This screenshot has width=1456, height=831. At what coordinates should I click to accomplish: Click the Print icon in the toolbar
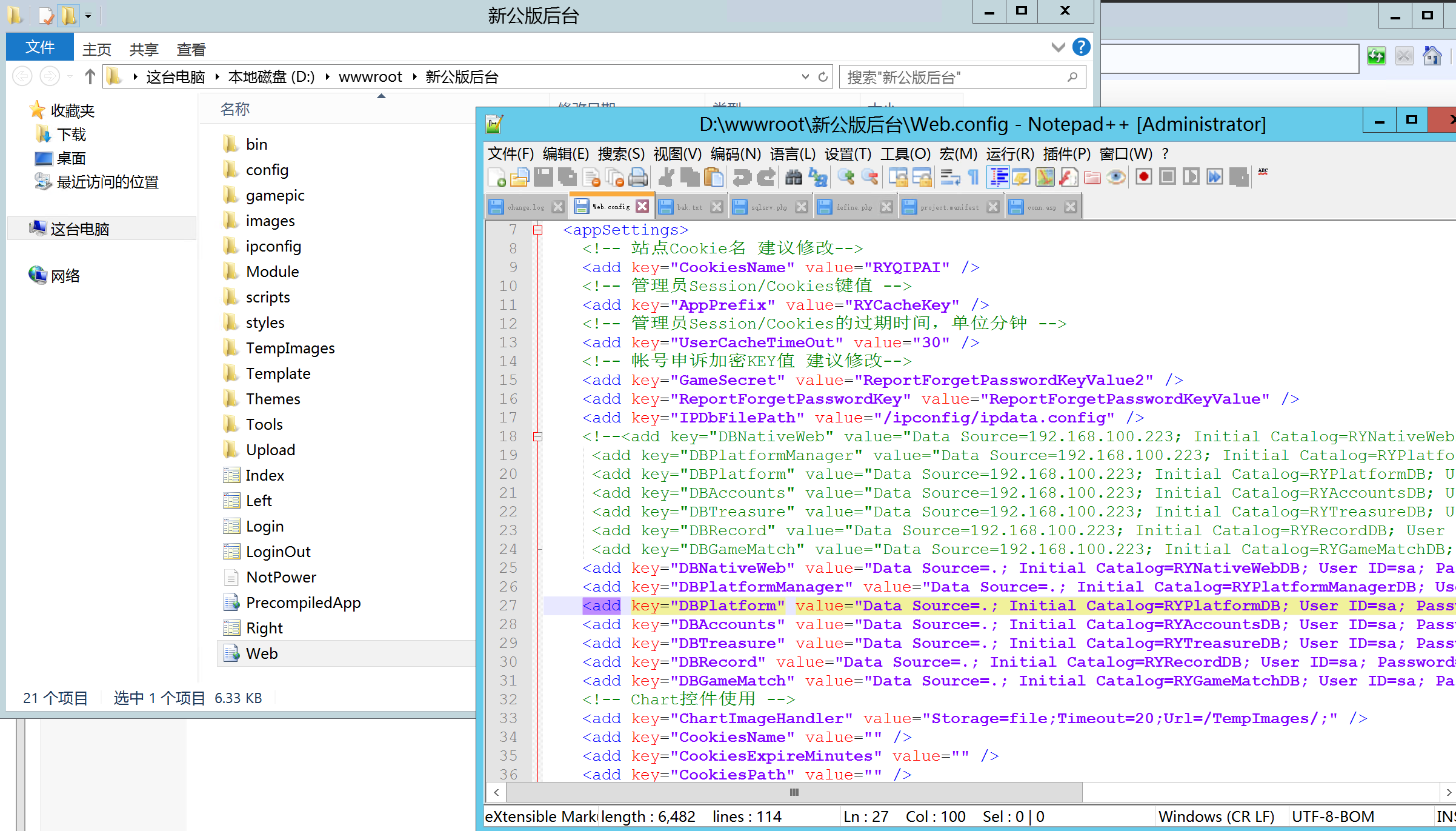(637, 177)
